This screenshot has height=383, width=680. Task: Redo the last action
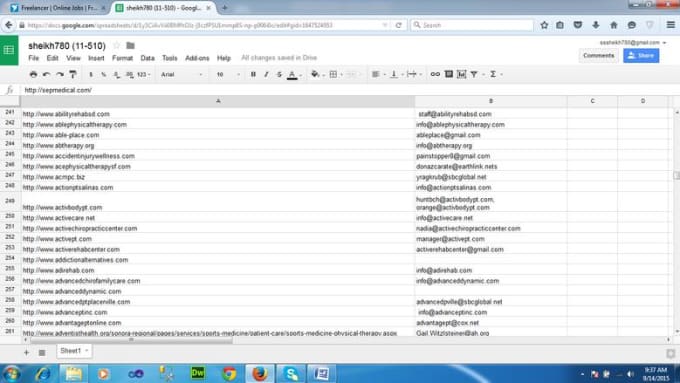[x=60, y=75]
